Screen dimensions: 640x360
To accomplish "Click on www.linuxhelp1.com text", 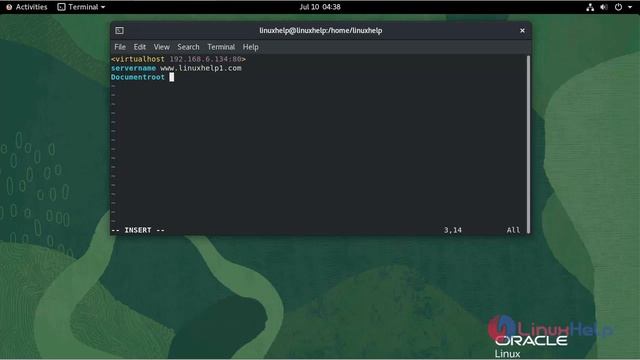I will (201, 68).
